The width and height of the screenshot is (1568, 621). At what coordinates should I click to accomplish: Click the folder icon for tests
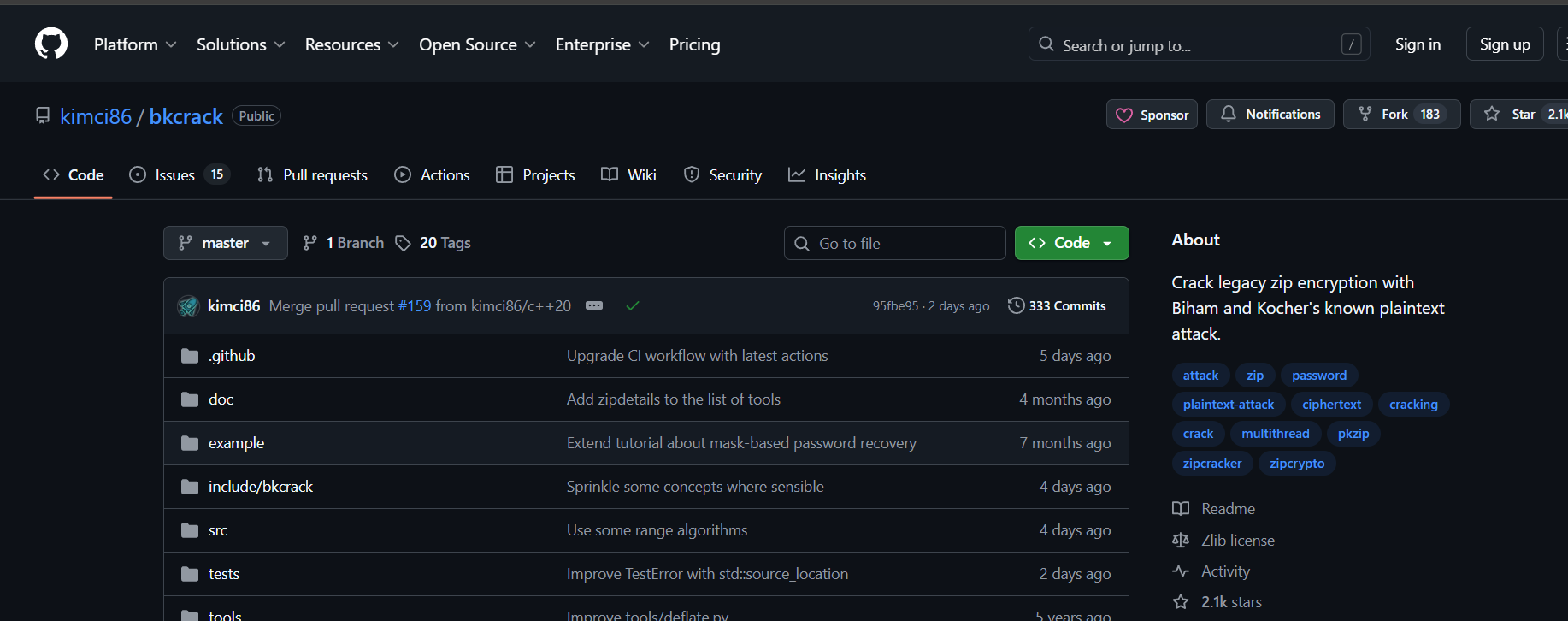190,574
